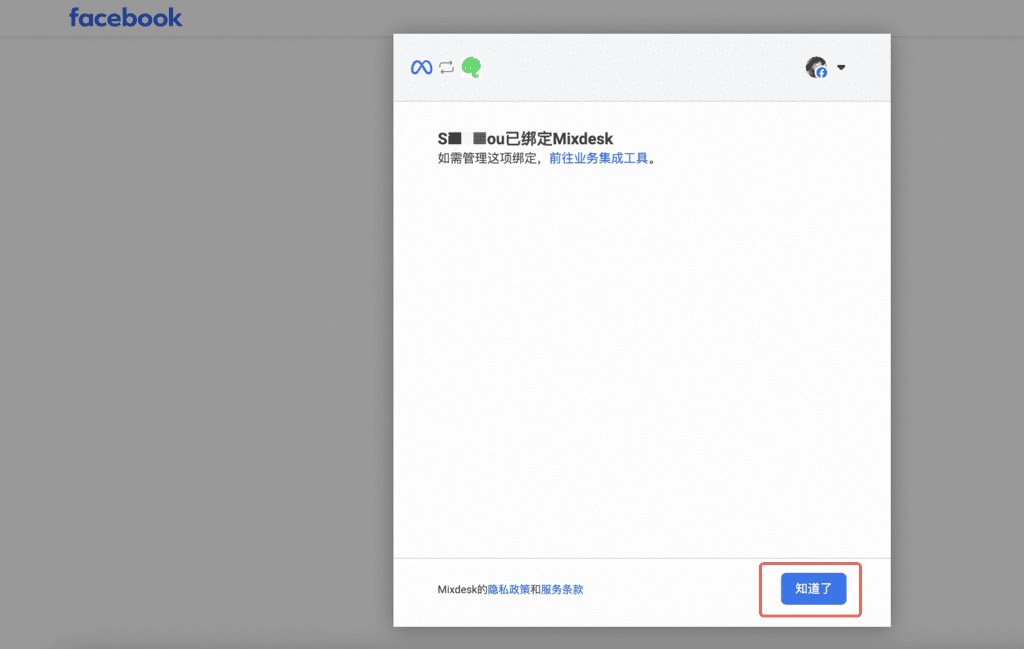Click the profile avatar picture

pos(815,66)
